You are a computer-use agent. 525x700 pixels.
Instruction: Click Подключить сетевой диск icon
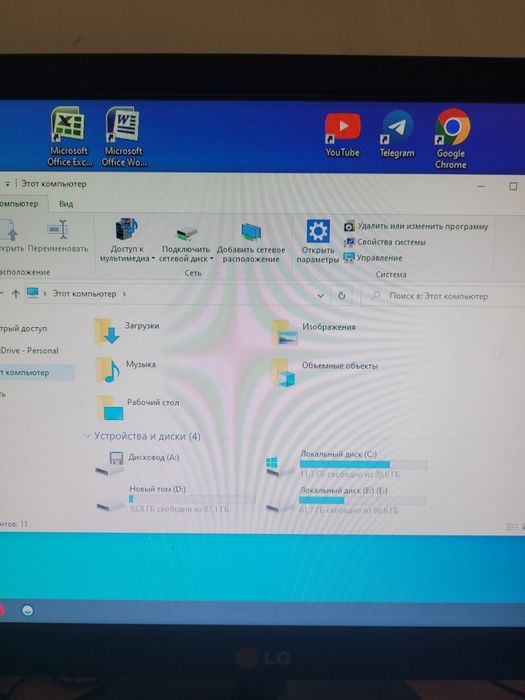coord(186,233)
